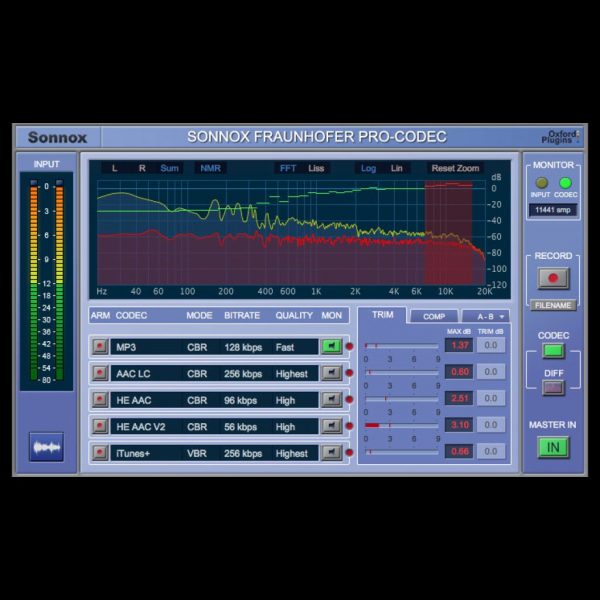
Task: Click HE AAC V2 trim level slider
Action: point(402,425)
